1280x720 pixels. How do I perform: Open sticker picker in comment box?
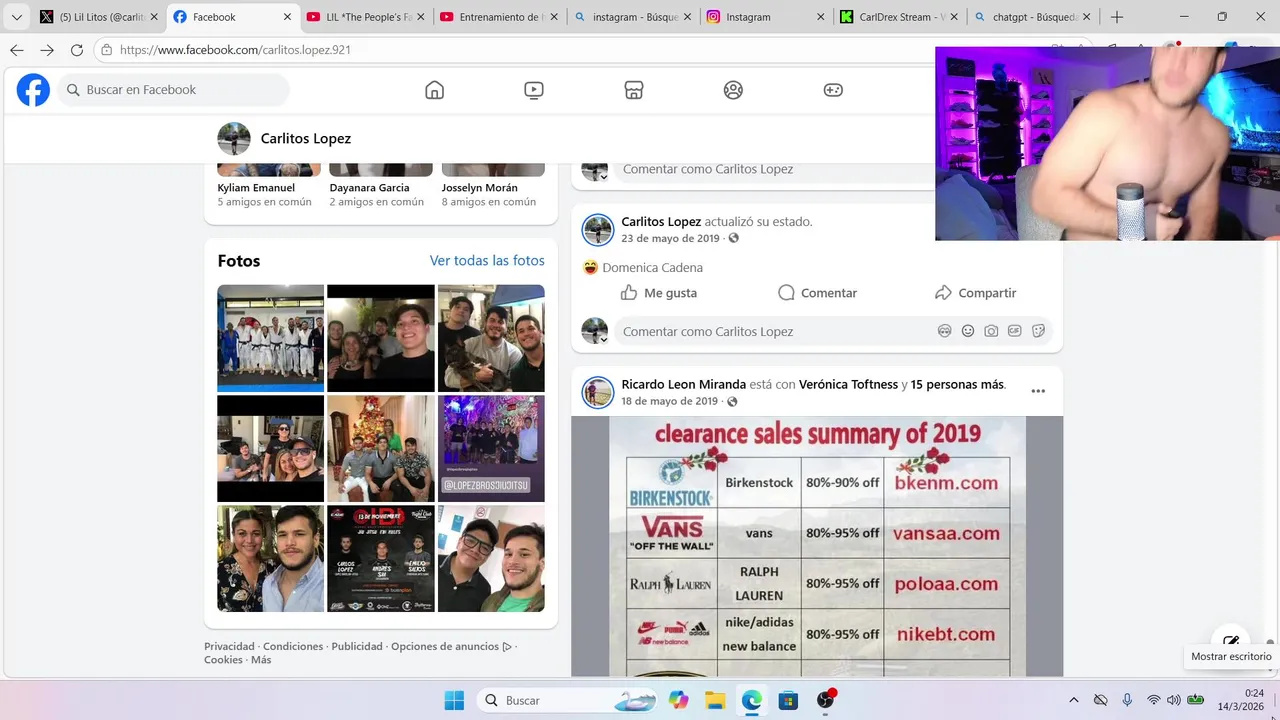tap(1038, 331)
